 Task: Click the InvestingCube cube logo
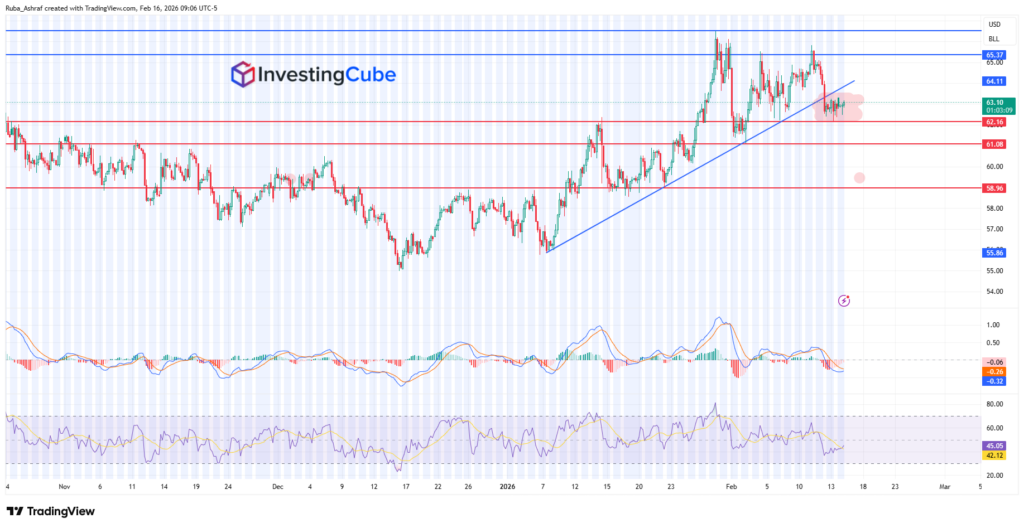tap(243, 75)
